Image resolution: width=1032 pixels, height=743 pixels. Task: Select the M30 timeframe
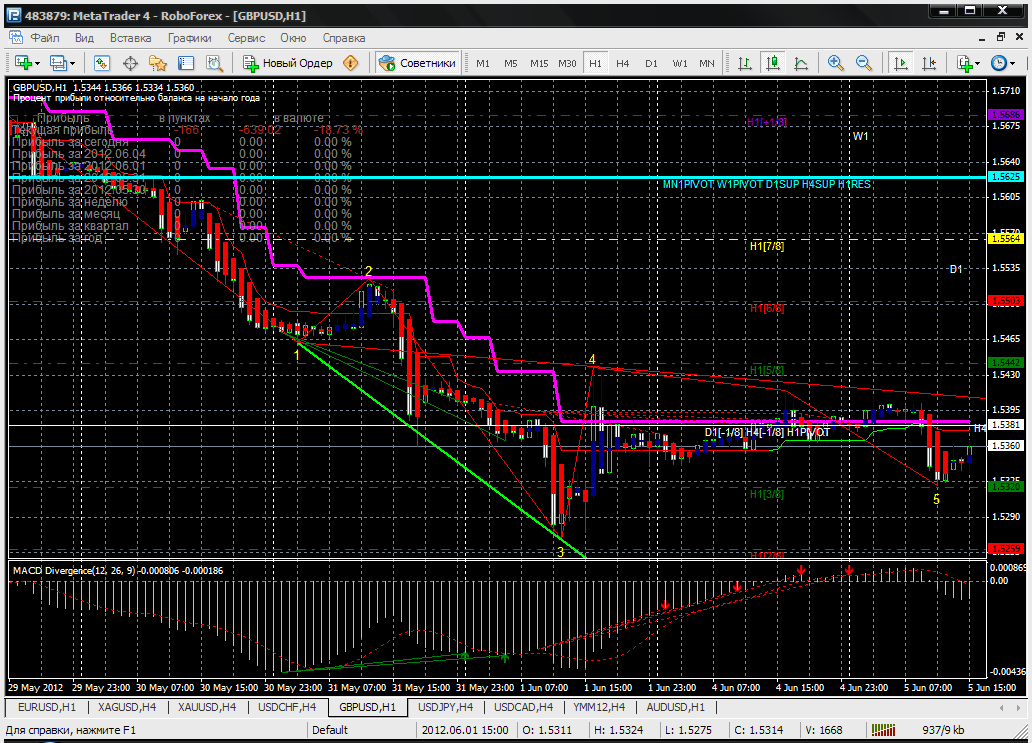[x=567, y=63]
